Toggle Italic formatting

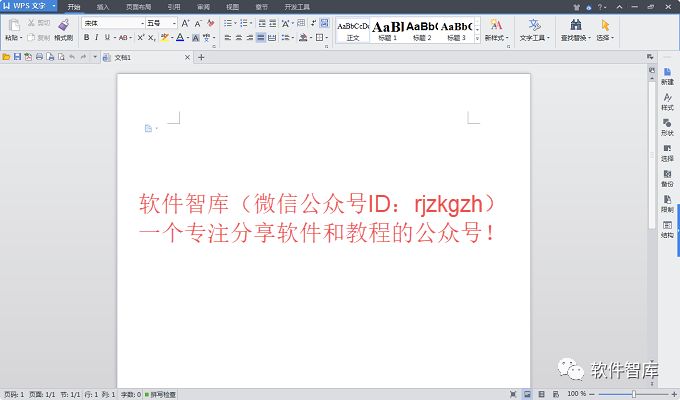96,38
